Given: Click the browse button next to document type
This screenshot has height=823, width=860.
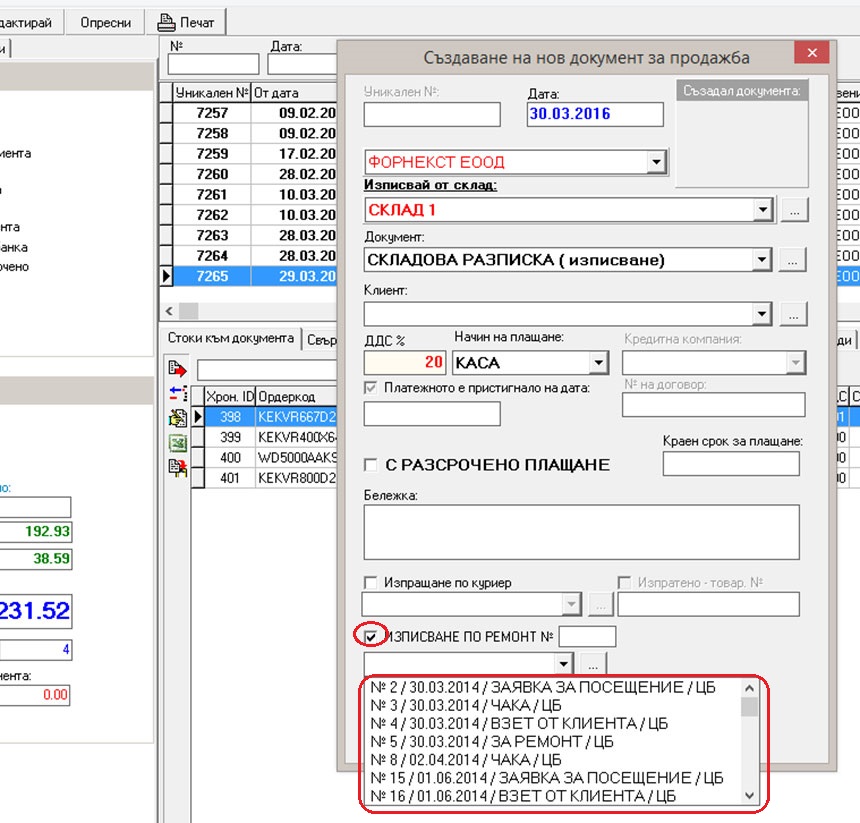Looking at the screenshot, I should coord(793,260).
